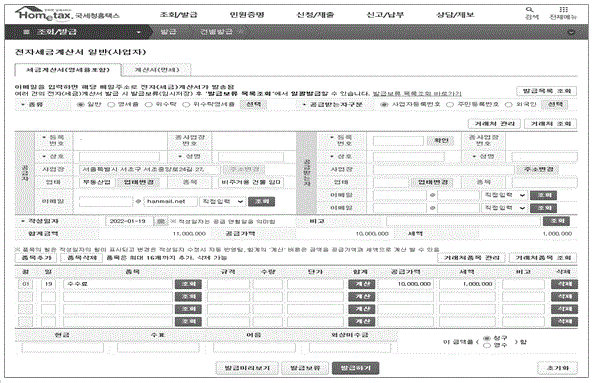
Task: Click the 합계금액 value 11,000,000
Action: pos(189,234)
